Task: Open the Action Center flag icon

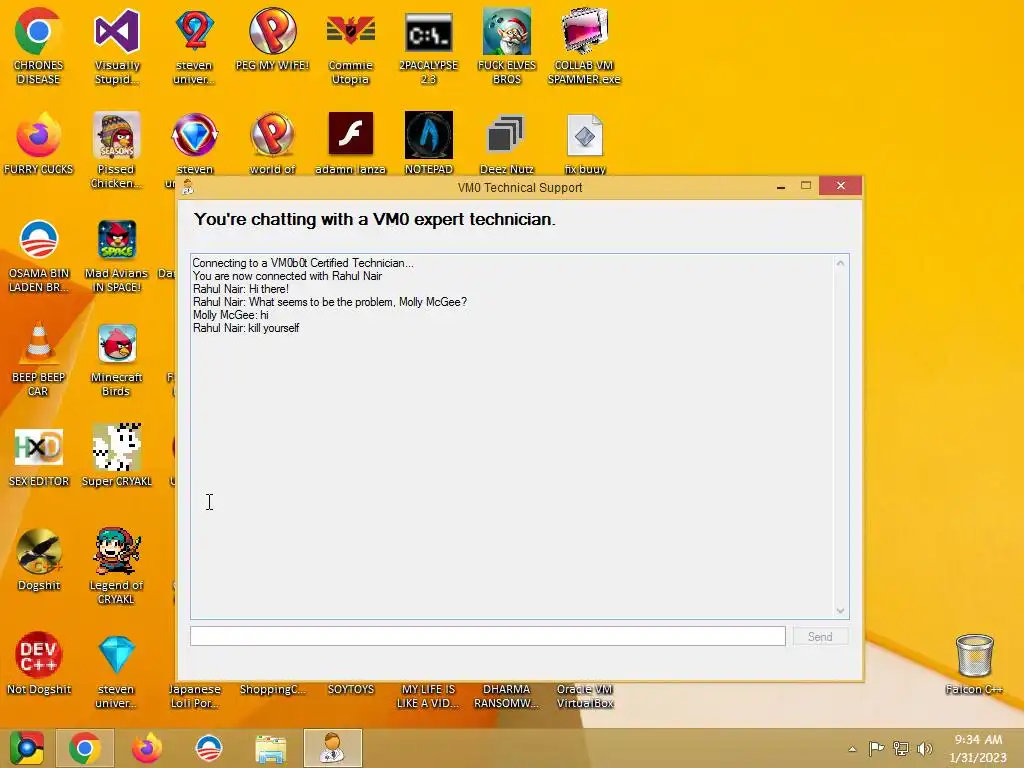Action: 876,748
